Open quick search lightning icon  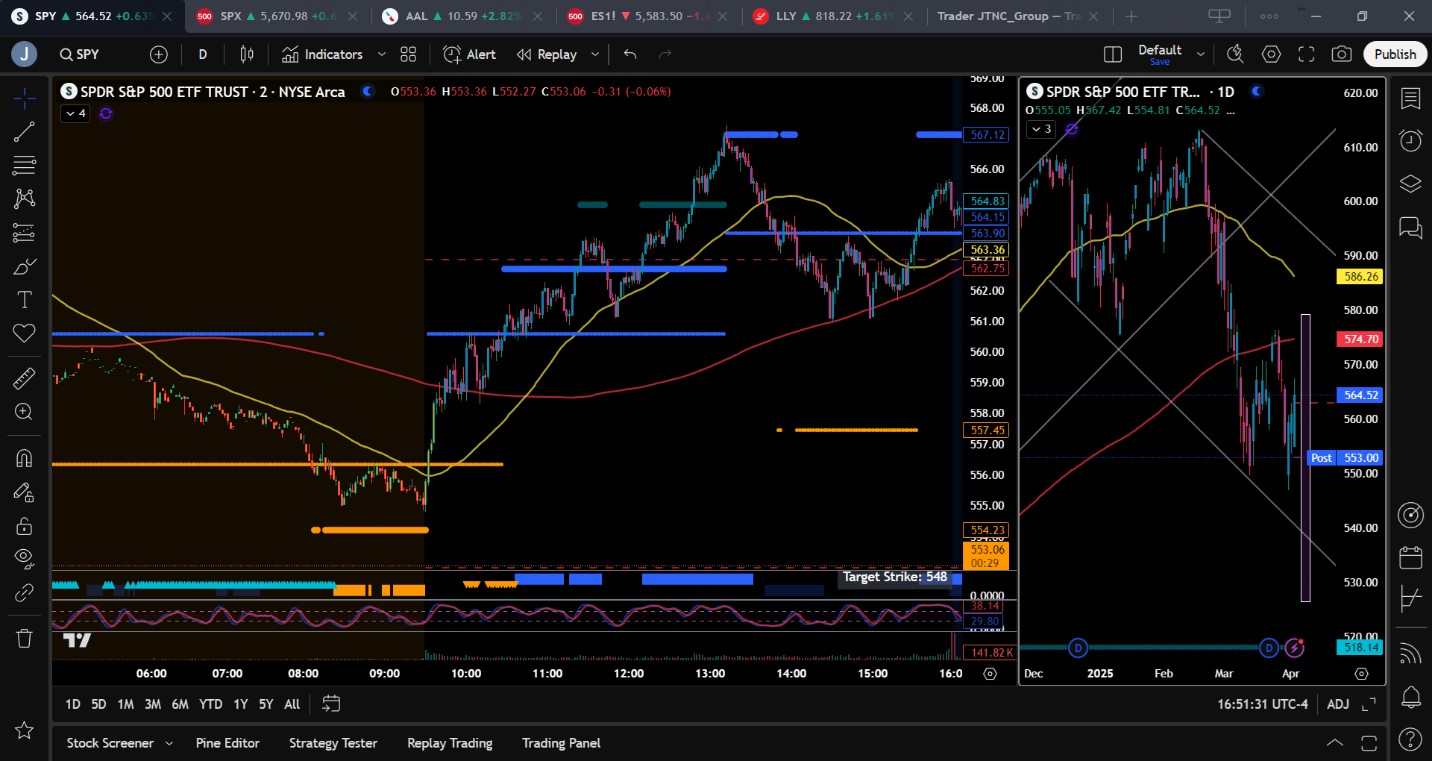coord(1236,55)
